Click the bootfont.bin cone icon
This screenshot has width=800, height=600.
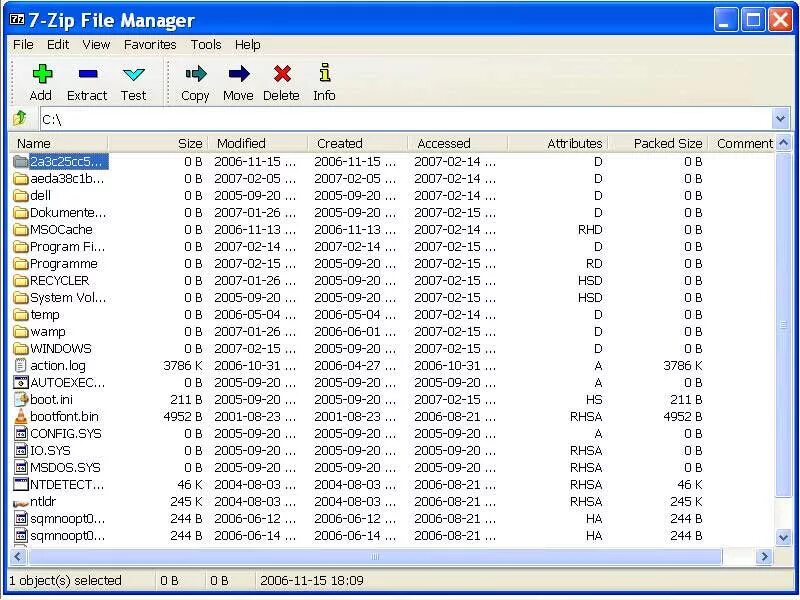pos(20,416)
